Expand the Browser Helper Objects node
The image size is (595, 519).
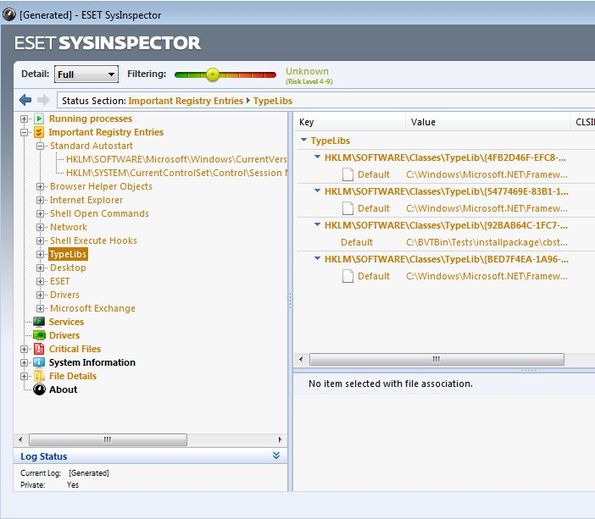[x=40, y=187]
